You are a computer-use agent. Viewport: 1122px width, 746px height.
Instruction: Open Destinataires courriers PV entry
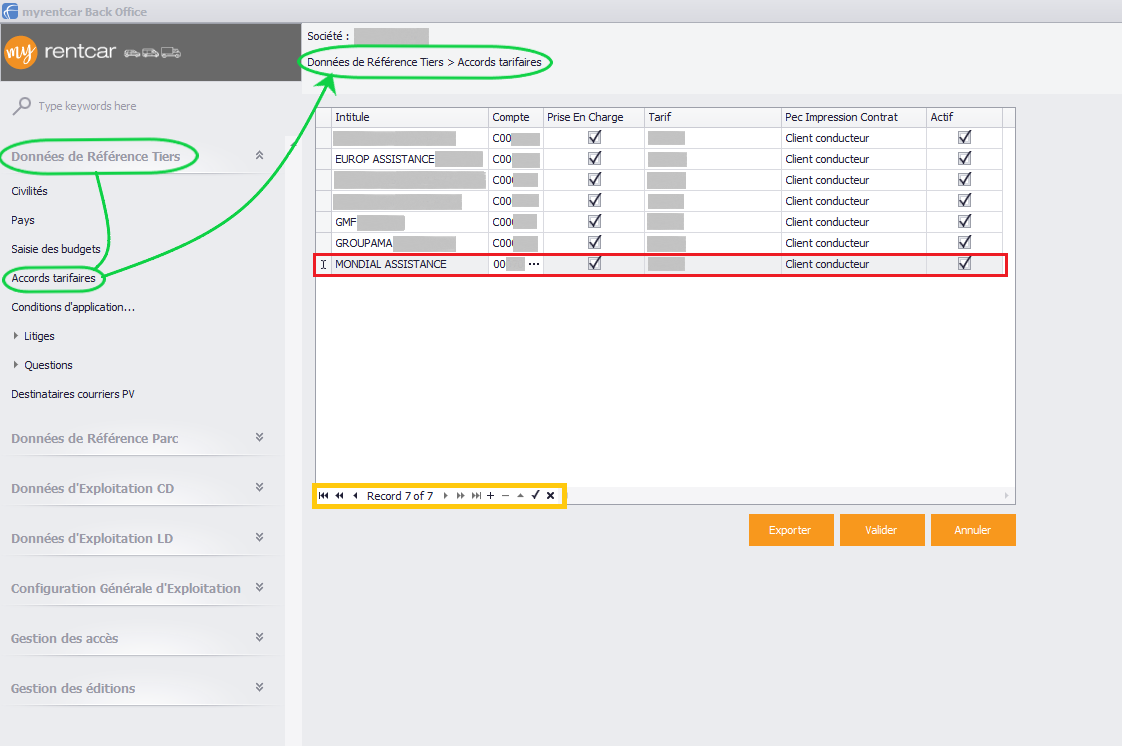coord(73,394)
